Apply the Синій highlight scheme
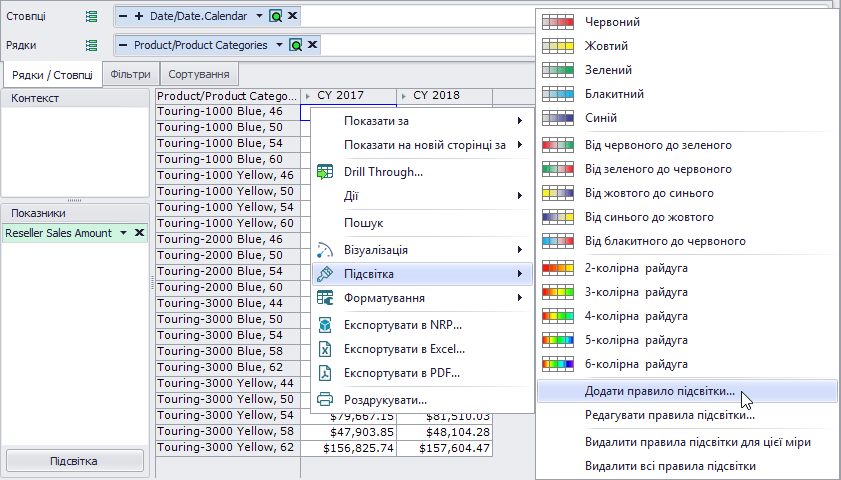 point(687,118)
